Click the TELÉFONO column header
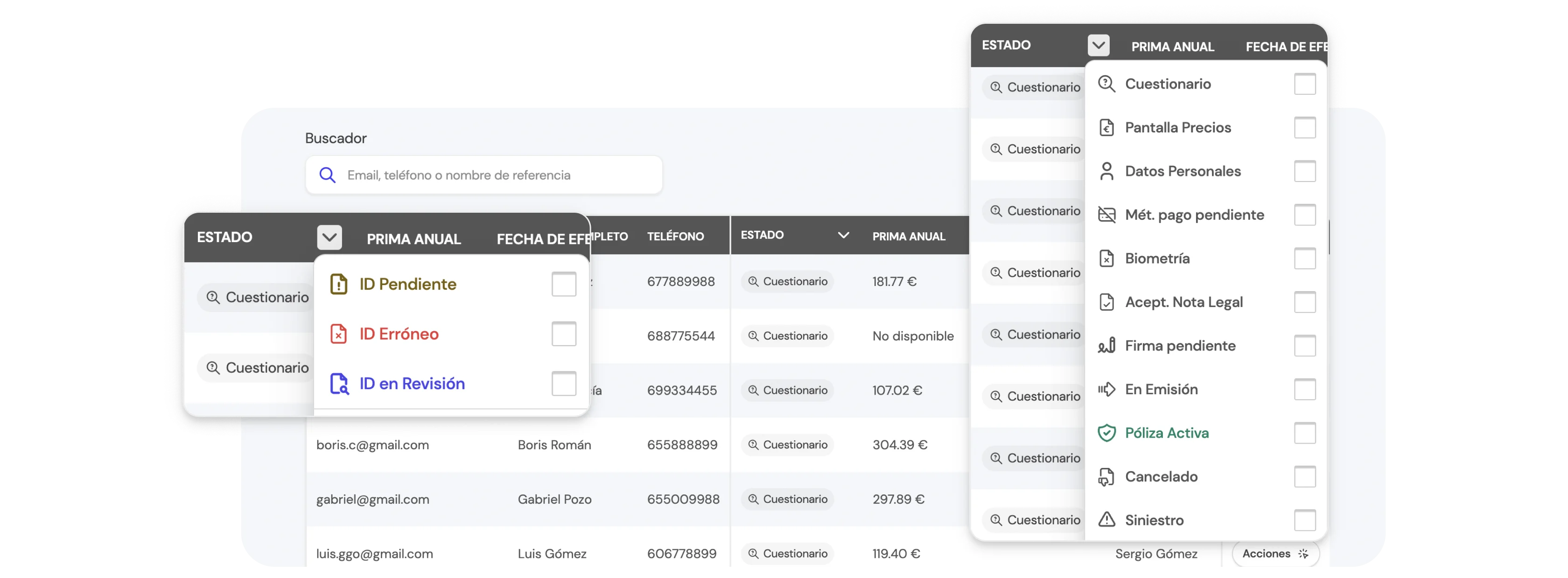1568x578 pixels. pos(675,237)
